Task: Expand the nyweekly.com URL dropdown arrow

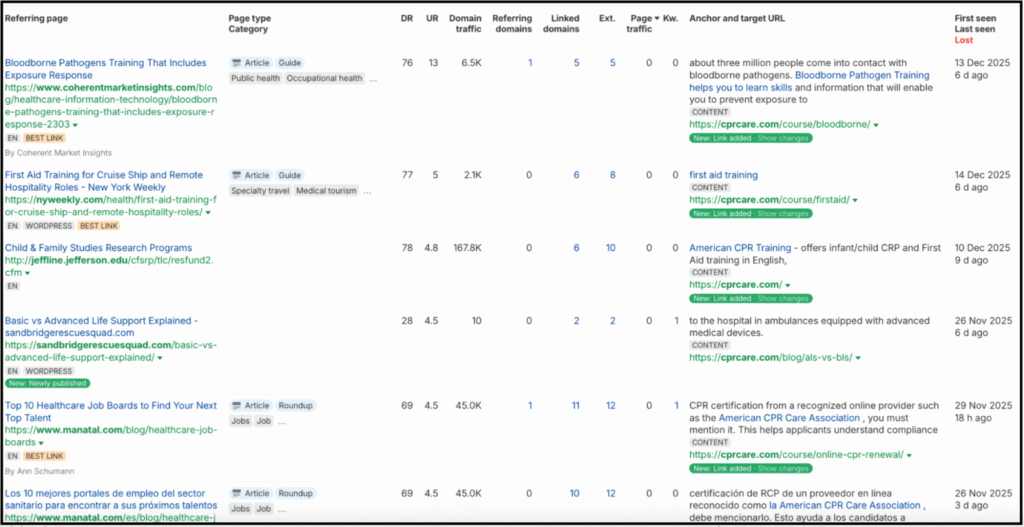Action: point(208,213)
